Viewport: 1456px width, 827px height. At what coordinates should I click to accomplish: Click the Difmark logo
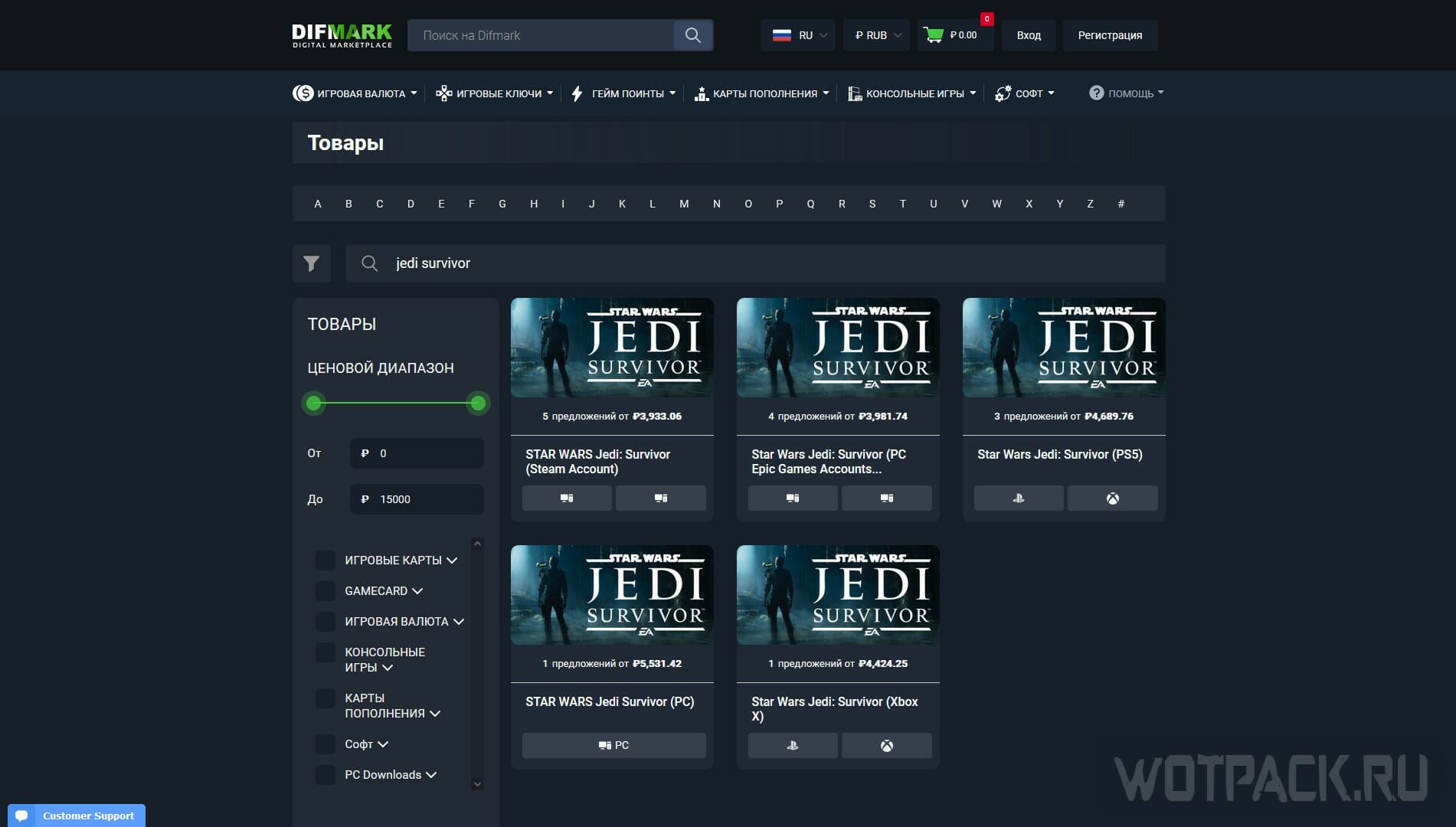pos(342,35)
